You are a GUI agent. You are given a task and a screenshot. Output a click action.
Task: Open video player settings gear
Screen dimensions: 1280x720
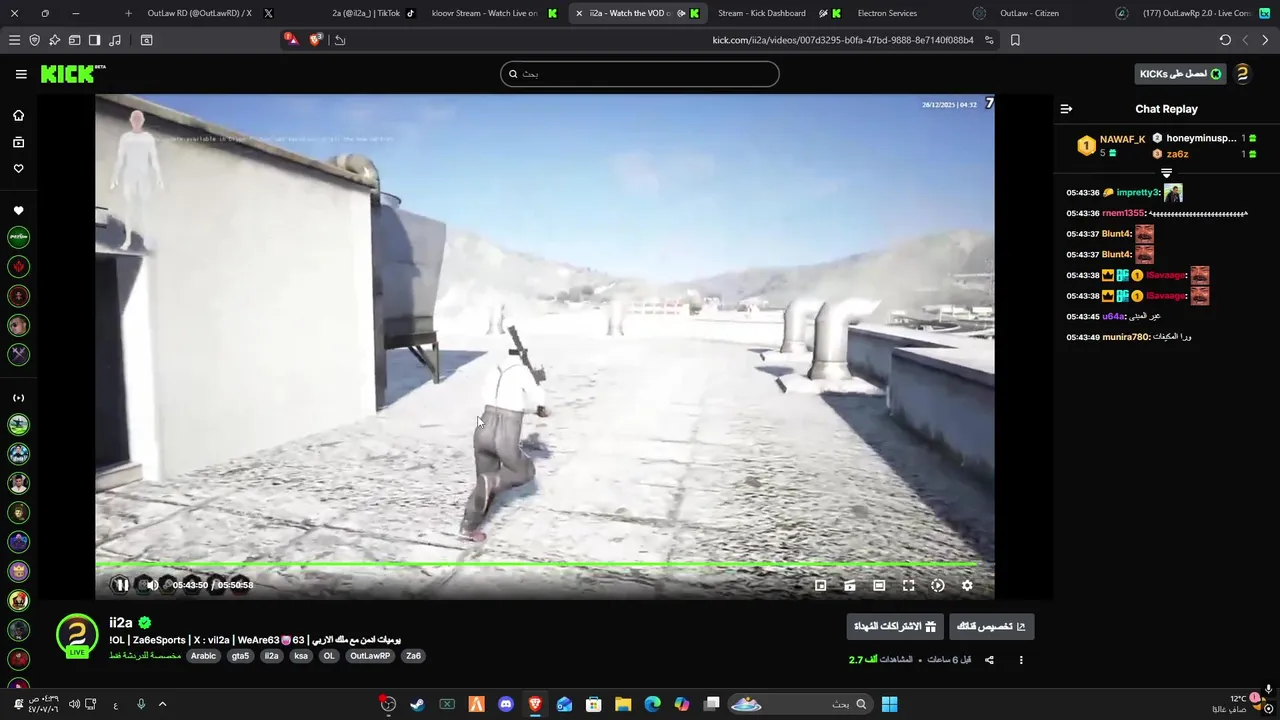(x=967, y=586)
